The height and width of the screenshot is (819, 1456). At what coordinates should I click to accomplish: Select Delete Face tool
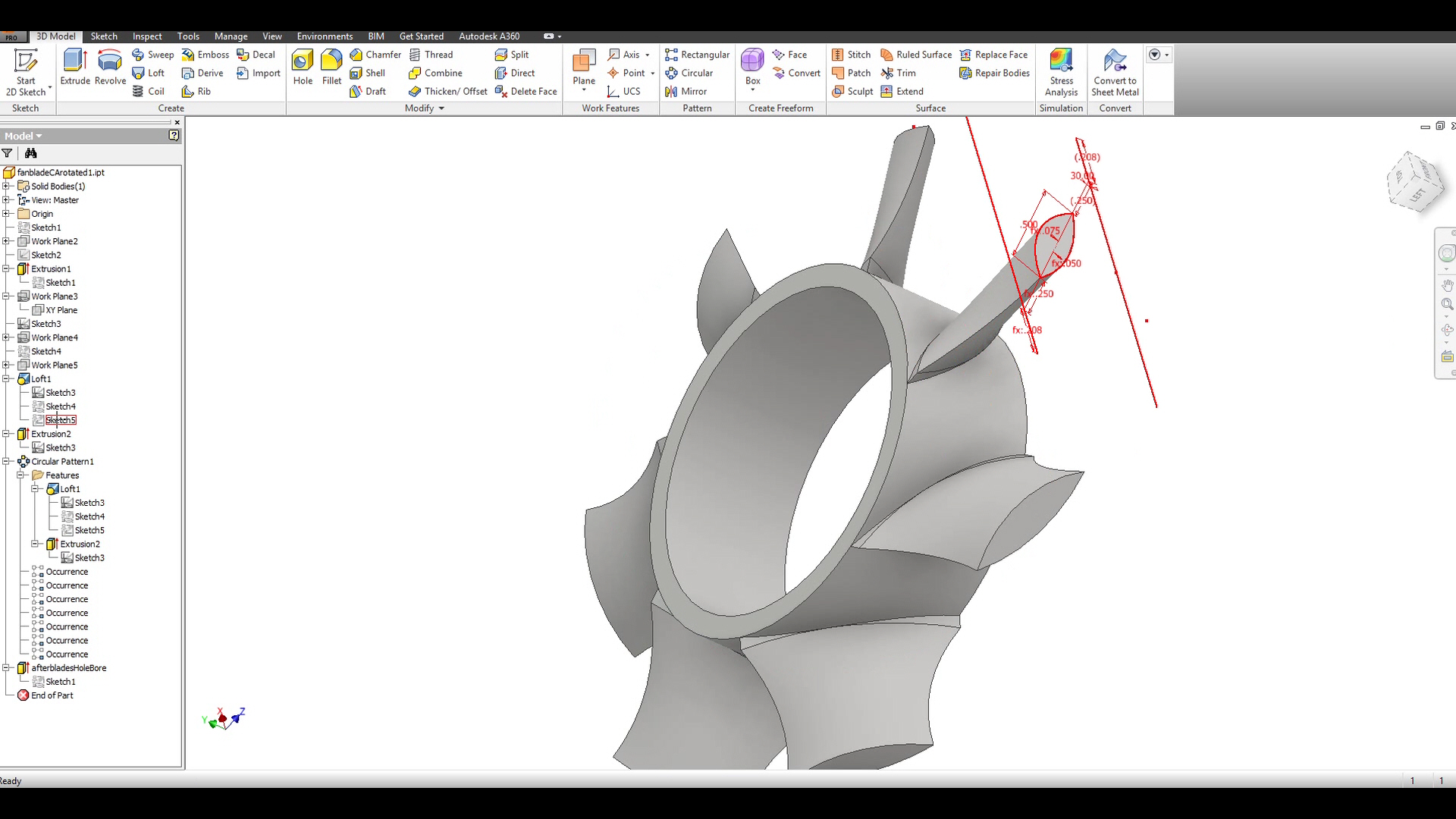[526, 91]
